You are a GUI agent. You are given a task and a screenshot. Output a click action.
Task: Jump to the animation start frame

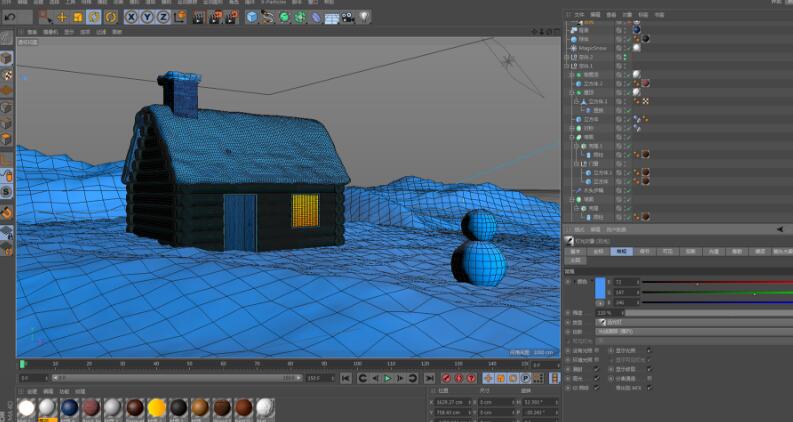pos(346,379)
